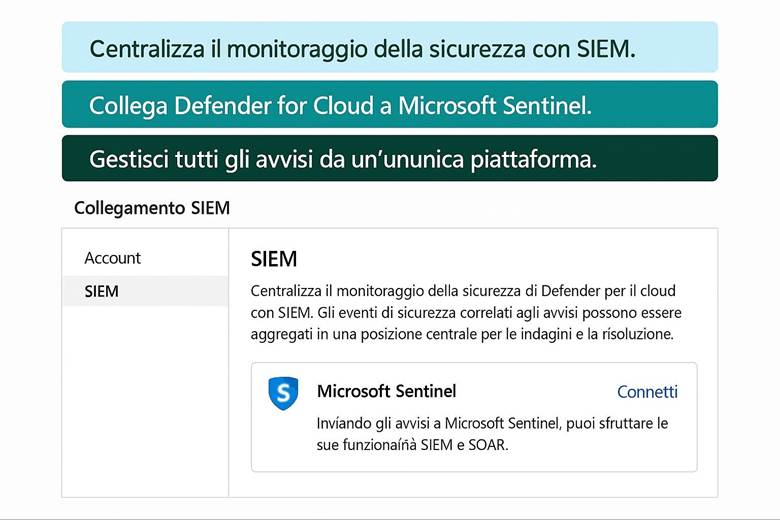Select the SIEM sidebar item

(x=102, y=291)
